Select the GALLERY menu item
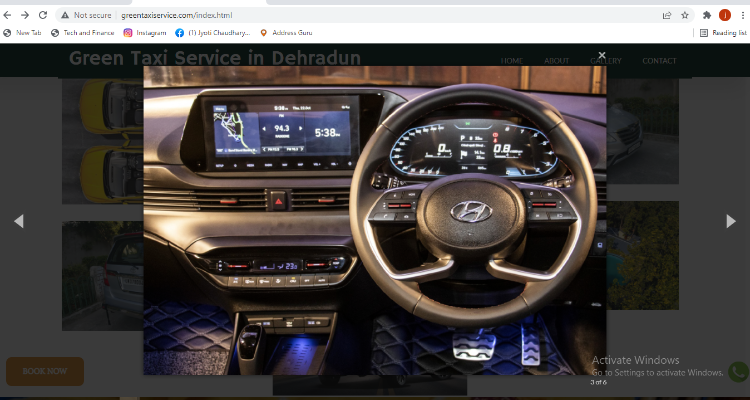Screen dimensions: 750x400 click(606, 61)
